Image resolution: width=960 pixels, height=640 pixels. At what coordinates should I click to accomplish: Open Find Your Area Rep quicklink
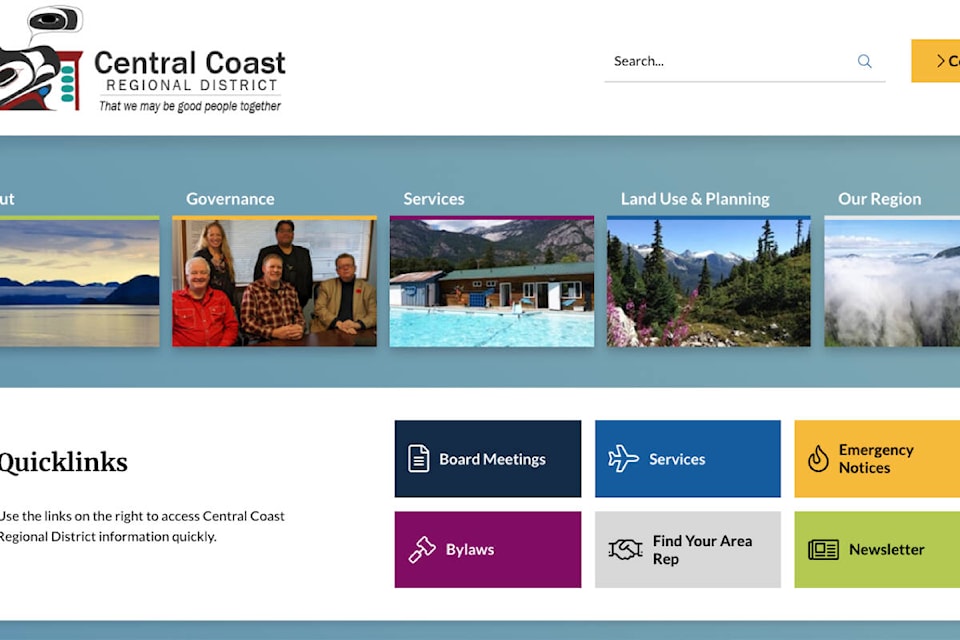[x=688, y=549]
